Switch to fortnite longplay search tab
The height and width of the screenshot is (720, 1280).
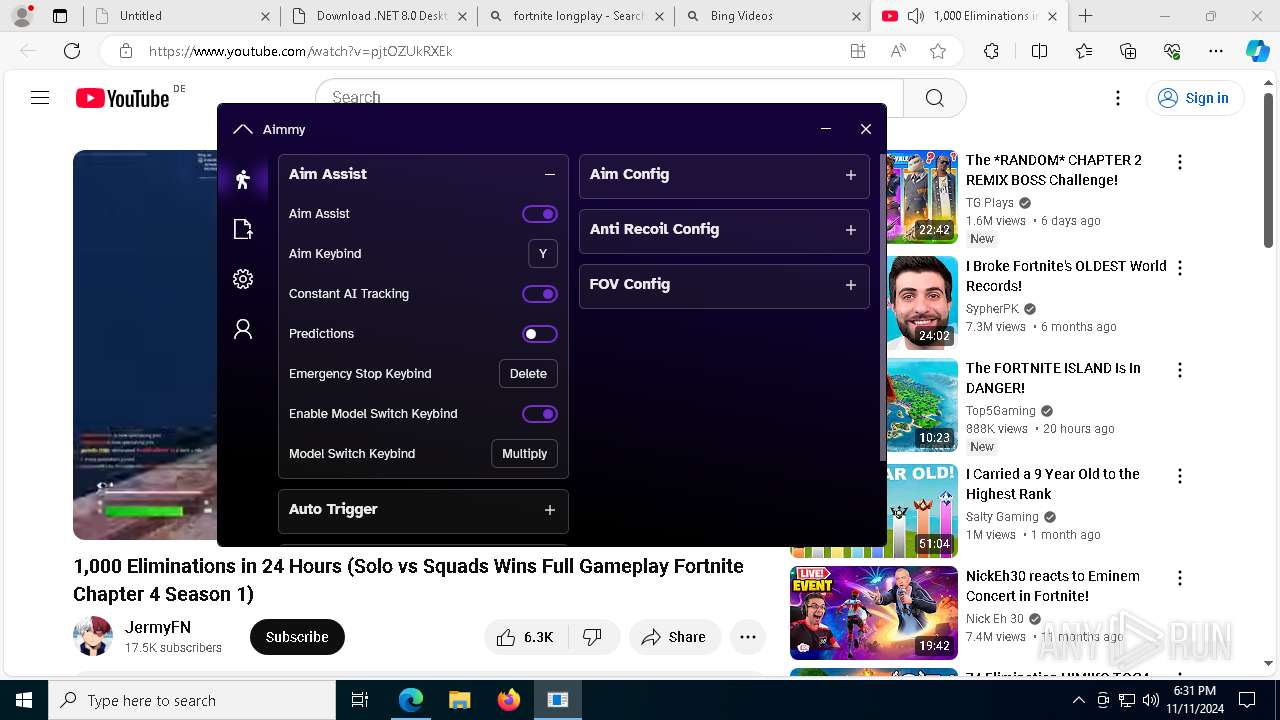click(x=575, y=16)
